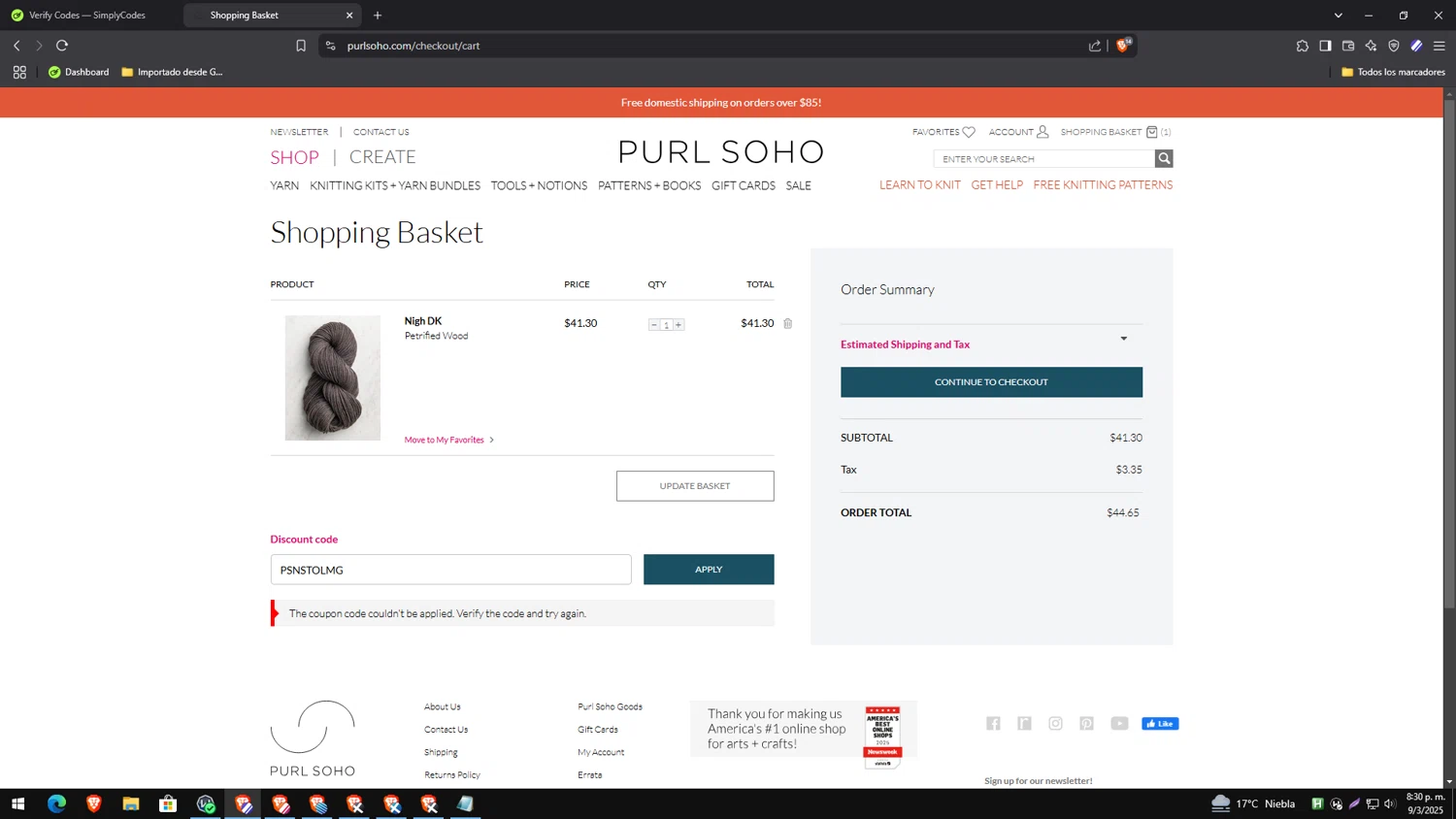Viewport: 1456px width, 819px height.
Task: Open Windows Start menu
Action: pos(17,803)
